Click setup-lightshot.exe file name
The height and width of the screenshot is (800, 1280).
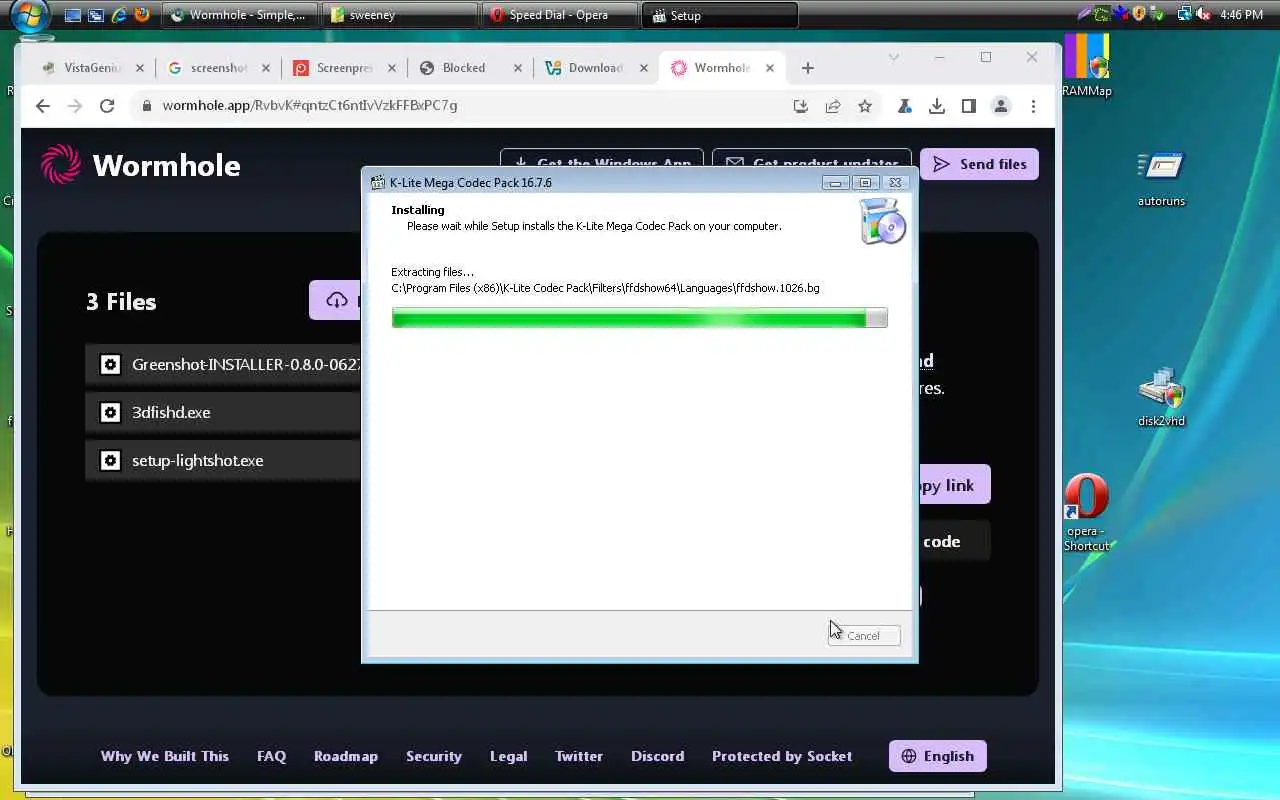click(x=198, y=460)
